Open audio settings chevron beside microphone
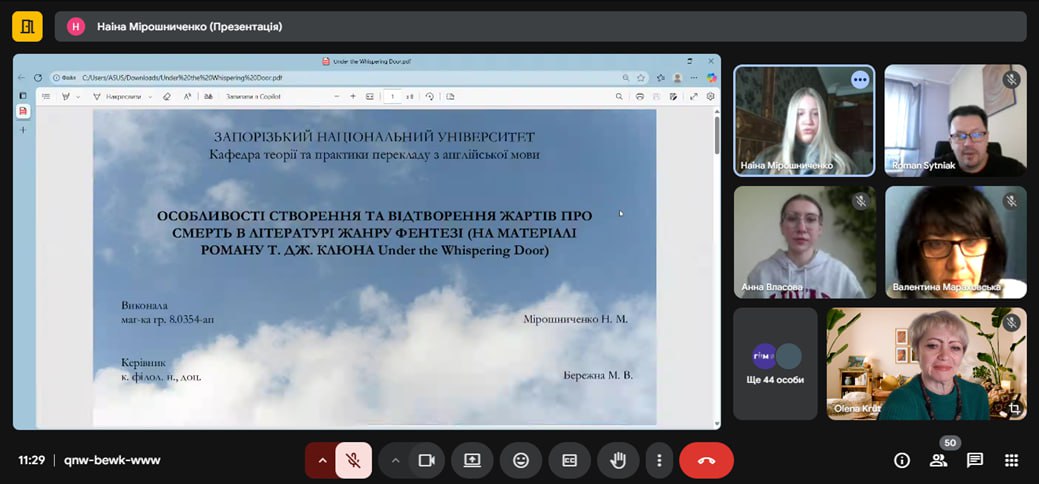The width and height of the screenshot is (1039, 484). click(x=322, y=460)
